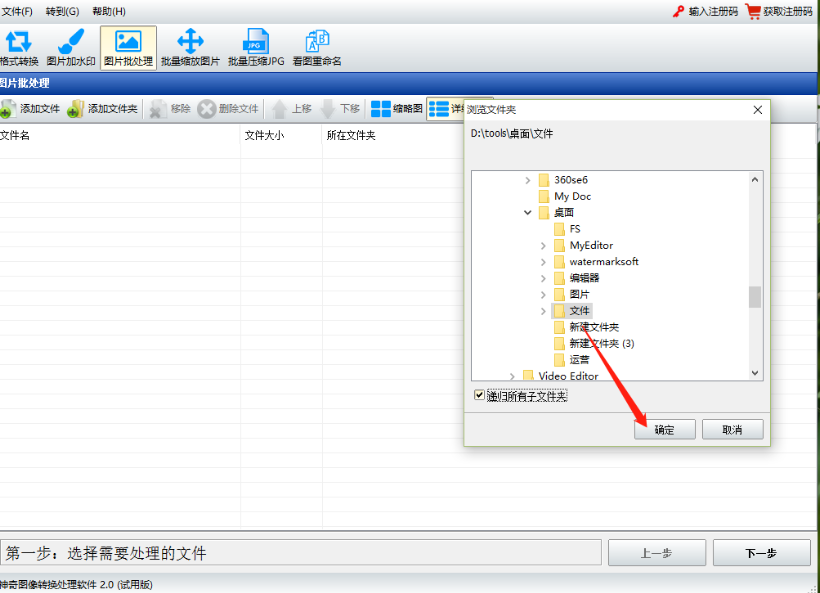Select the 编辑器 folder
The width and height of the screenshot is (820, 593).
(x=576, y=278)
